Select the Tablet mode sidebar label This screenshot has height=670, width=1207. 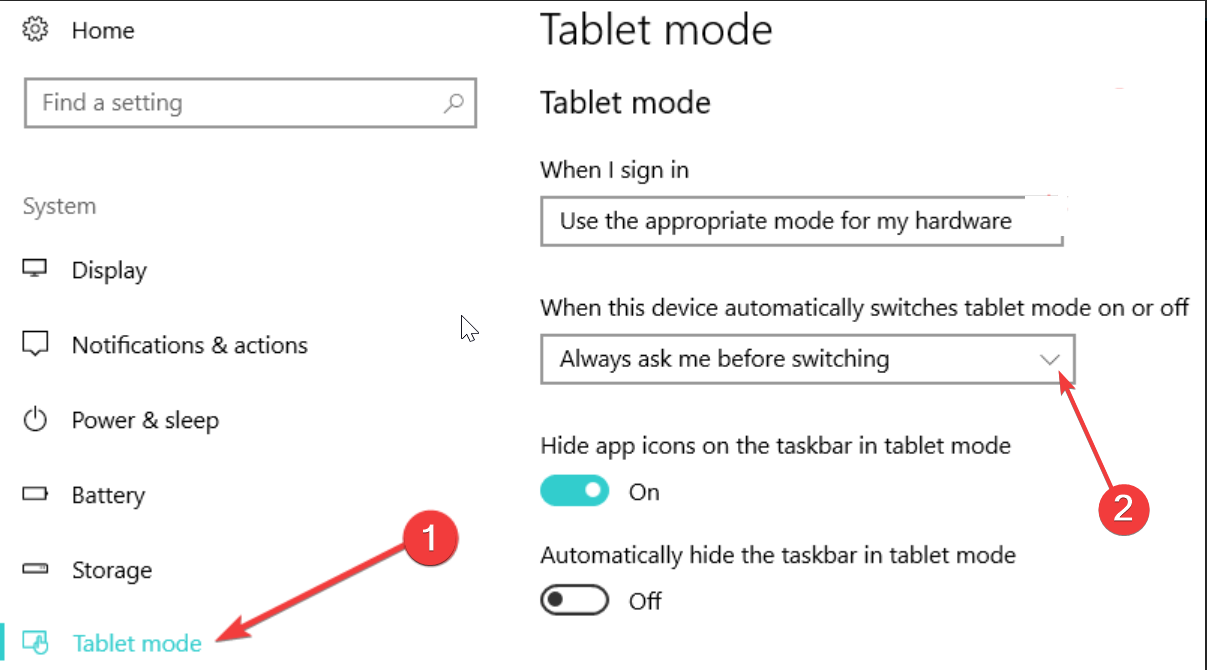click(x=138, y=643)
